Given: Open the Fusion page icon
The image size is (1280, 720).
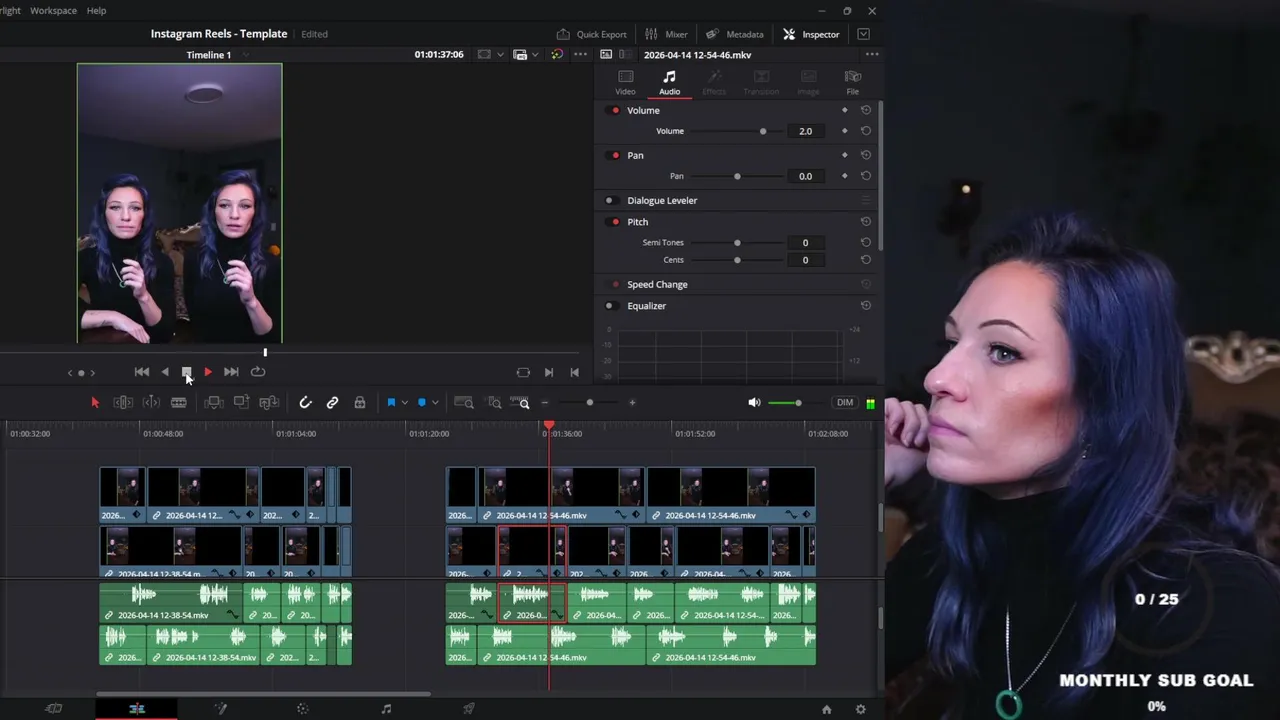Looking at the screenshot, I should [x=220, y=709].
